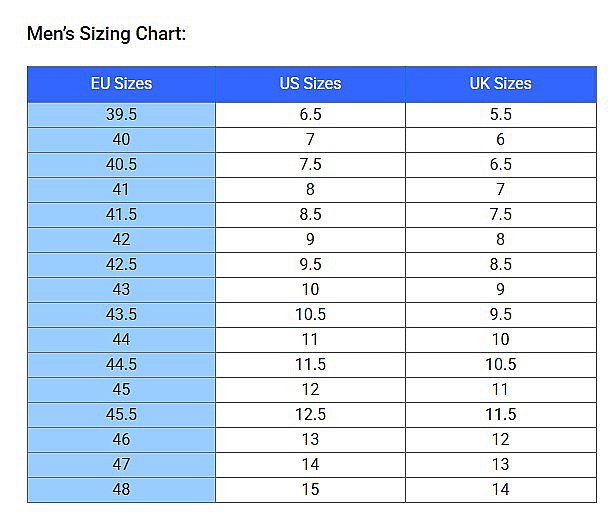Click the UK size 5.5 cell
Viewport: 614px width, 515px height.
[501, 115]
